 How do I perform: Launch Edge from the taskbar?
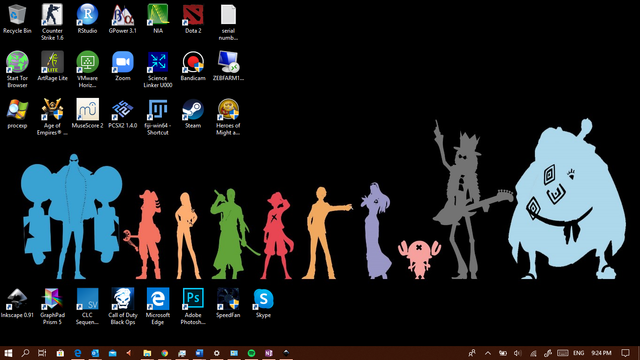[78, 353]
